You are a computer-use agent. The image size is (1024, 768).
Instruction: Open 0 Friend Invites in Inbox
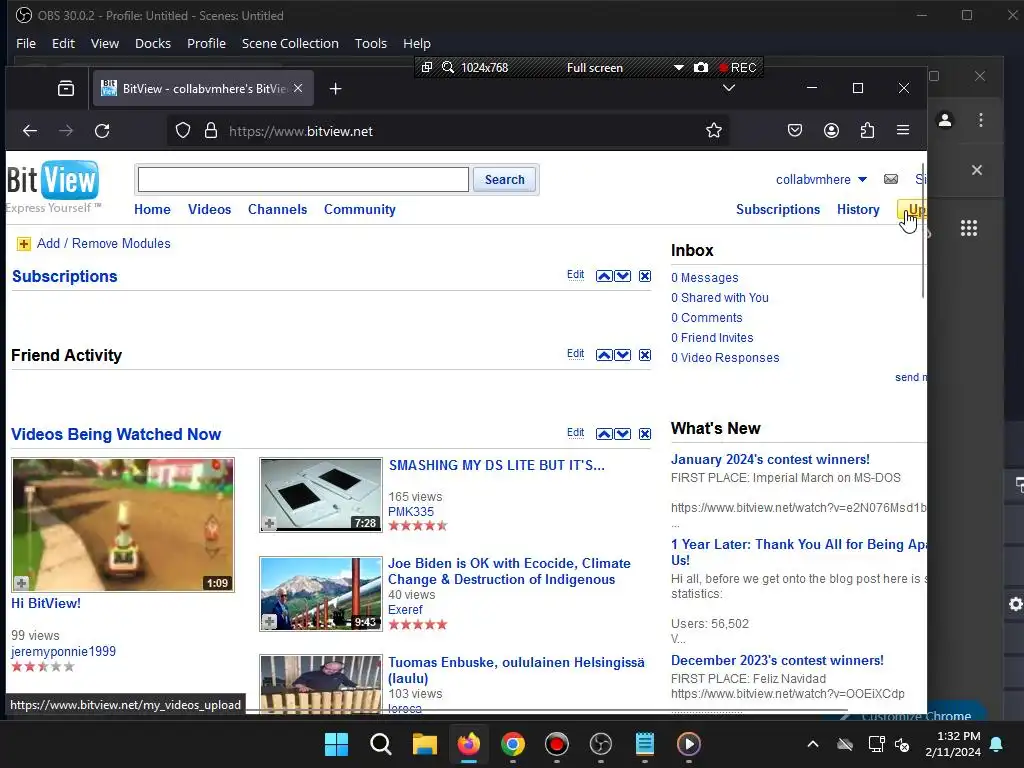coord(712,338)
